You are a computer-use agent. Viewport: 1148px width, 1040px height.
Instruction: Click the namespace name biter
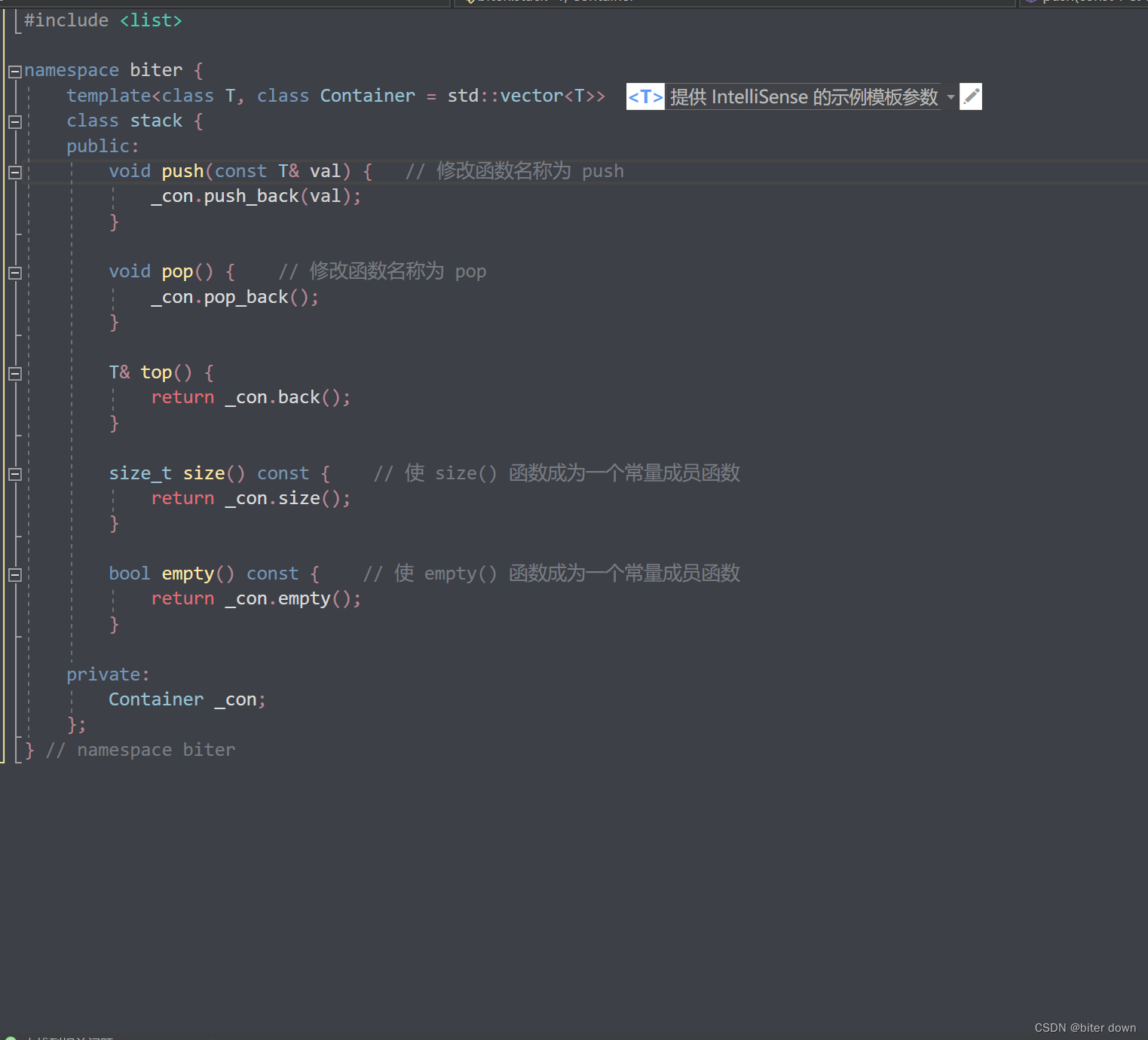coord(156,70)
